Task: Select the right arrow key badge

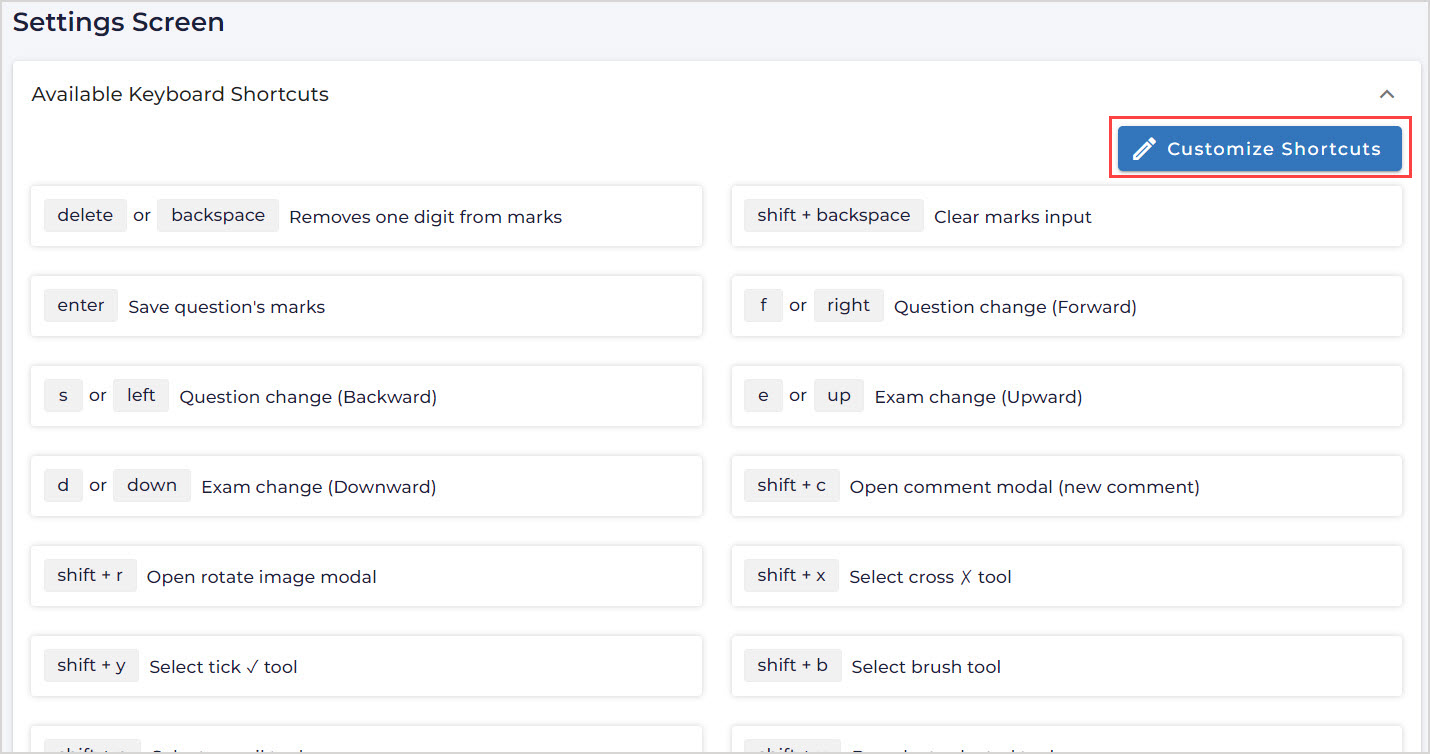Action: 848,305
